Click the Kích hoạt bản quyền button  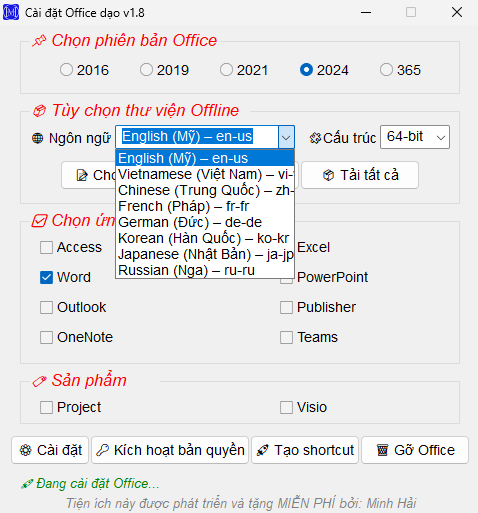170,450
